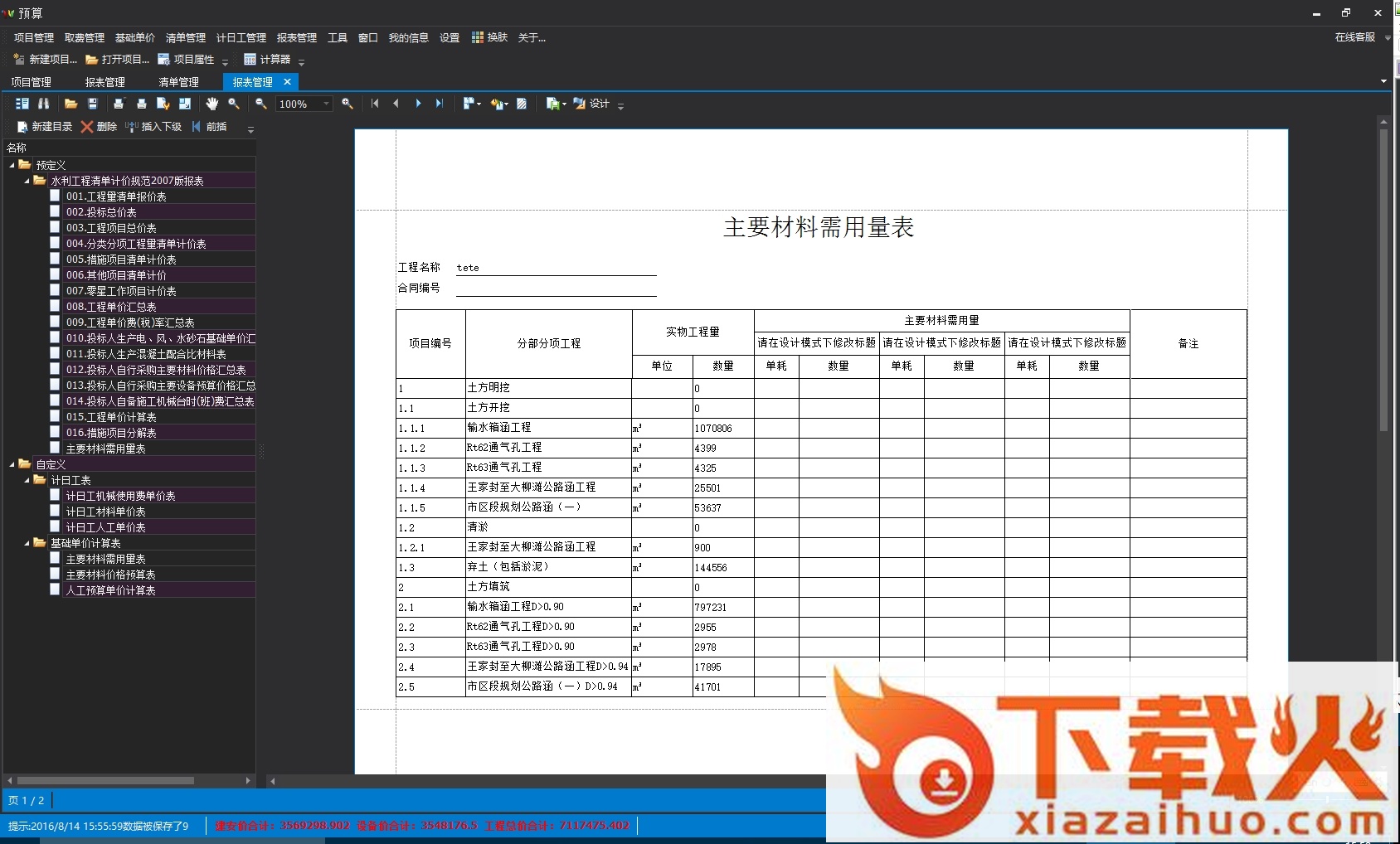Open the 取费管理 menu

(x=84, y=38)
